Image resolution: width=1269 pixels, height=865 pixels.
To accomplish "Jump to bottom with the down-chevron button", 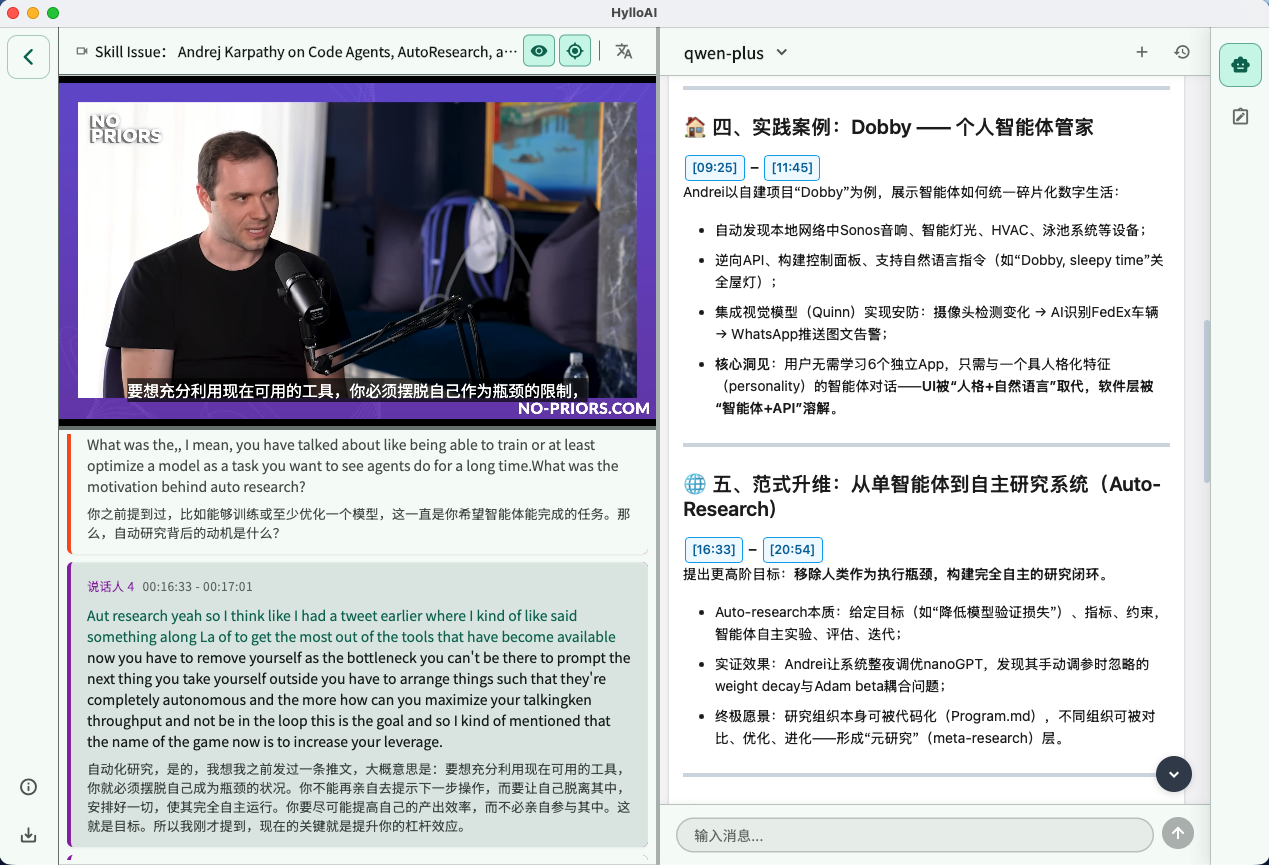I will tap(1174, 773).
